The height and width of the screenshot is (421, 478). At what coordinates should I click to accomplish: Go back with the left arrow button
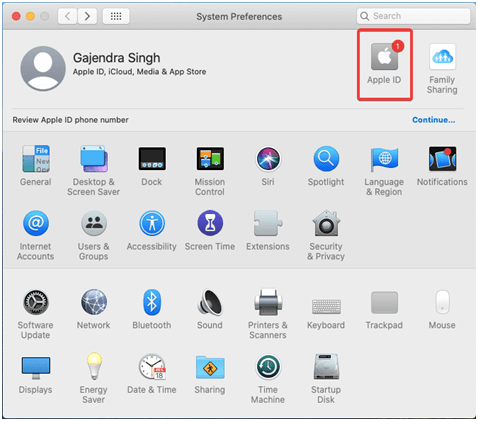(68, 16)
